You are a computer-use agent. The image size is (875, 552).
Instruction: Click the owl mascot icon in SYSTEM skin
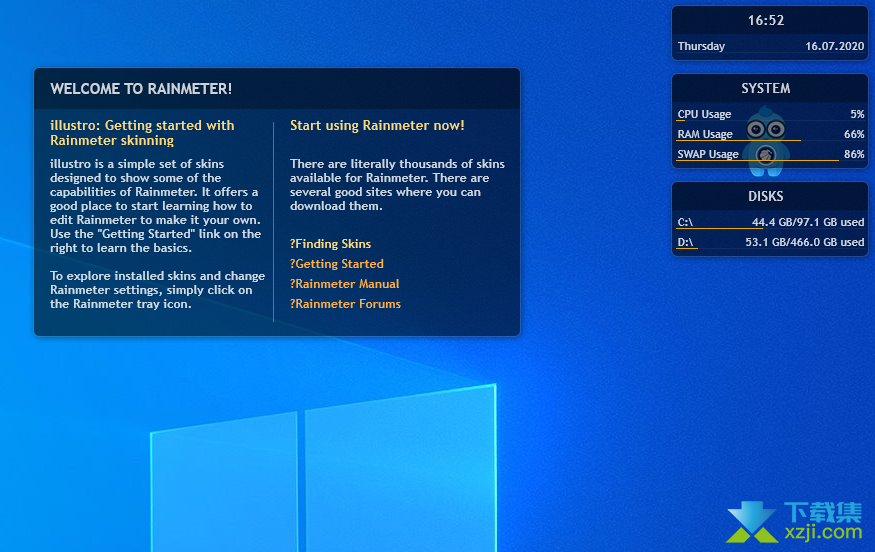click(766, 141)
